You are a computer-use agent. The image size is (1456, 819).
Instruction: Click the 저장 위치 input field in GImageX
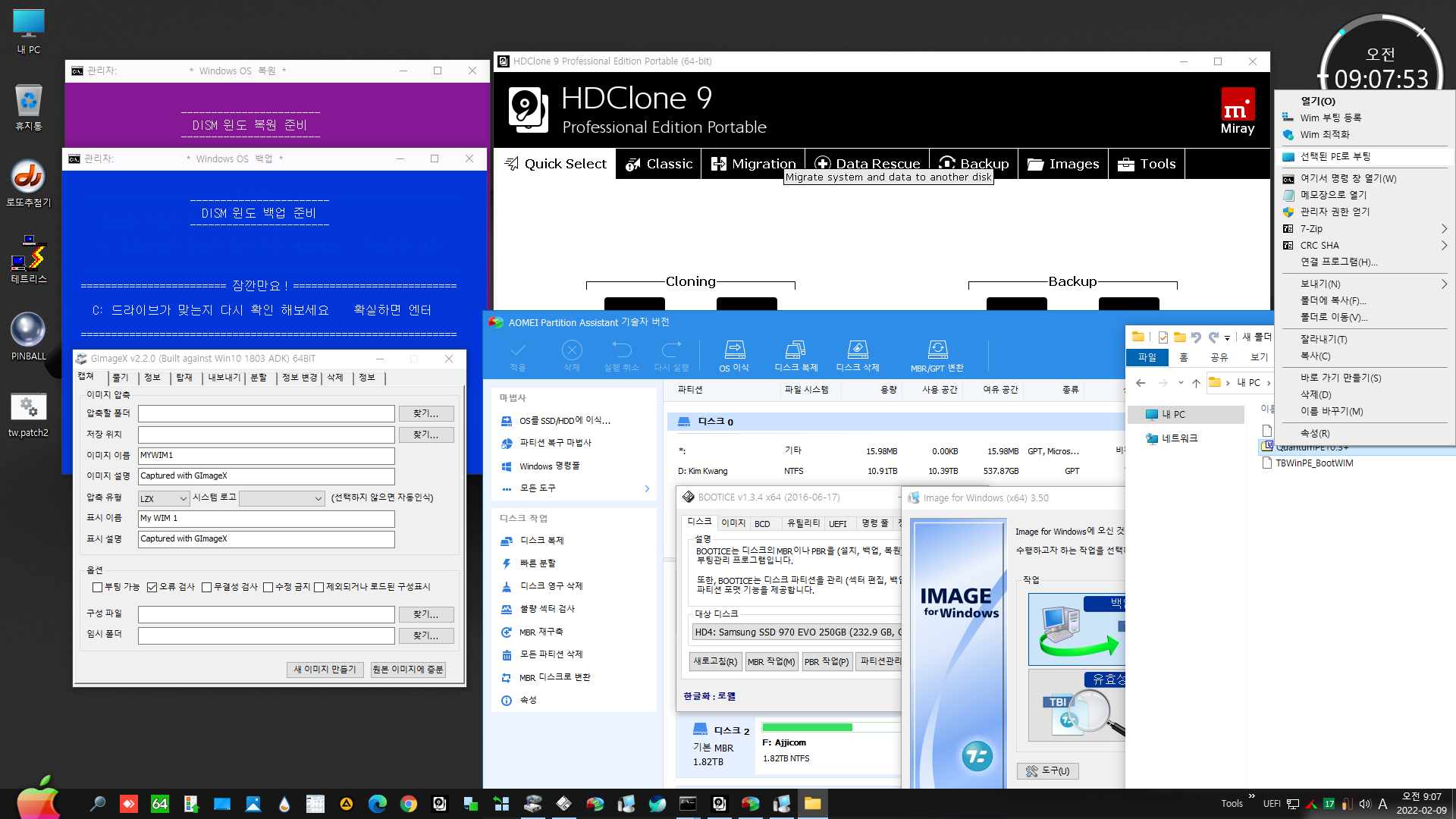(x=266, y=435)
